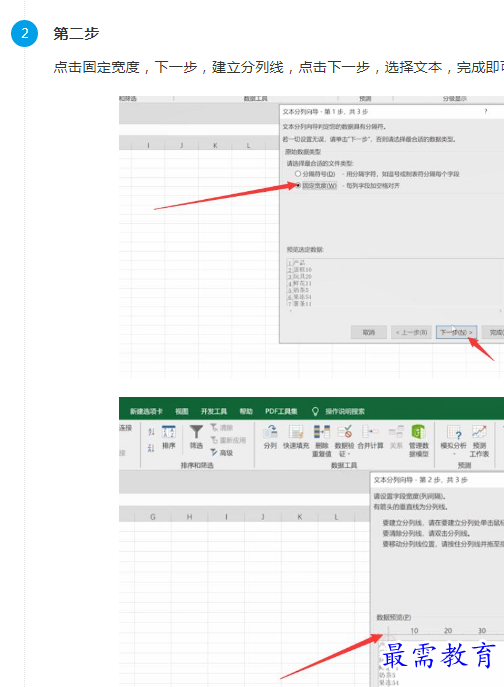
Task: Click the 下一步(N) button in wizard
Action: click(x=456, y=332)
